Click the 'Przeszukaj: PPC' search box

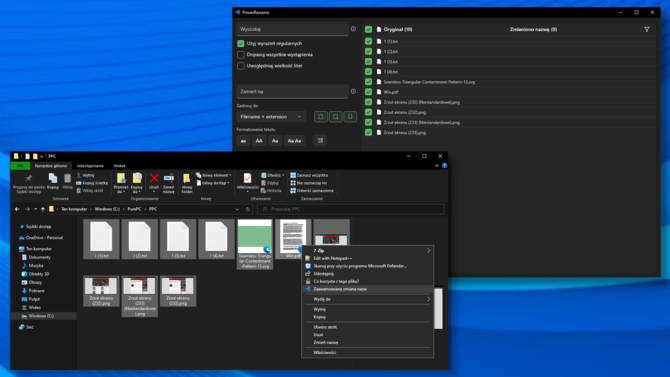tap(350, 209)
